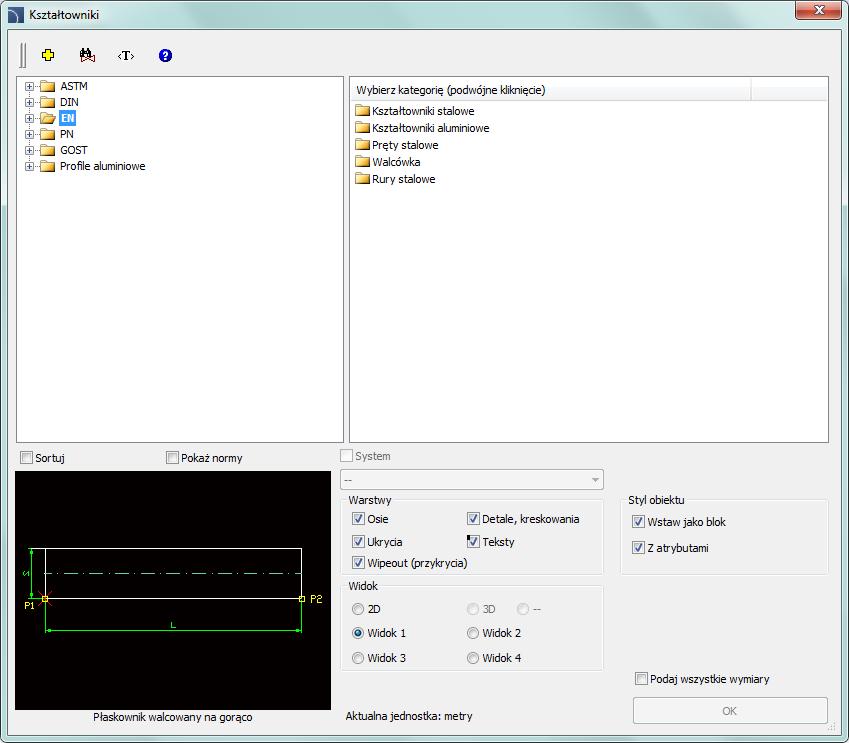Expand the EN tree node
849x743 pixels.
tap(29, 118)
